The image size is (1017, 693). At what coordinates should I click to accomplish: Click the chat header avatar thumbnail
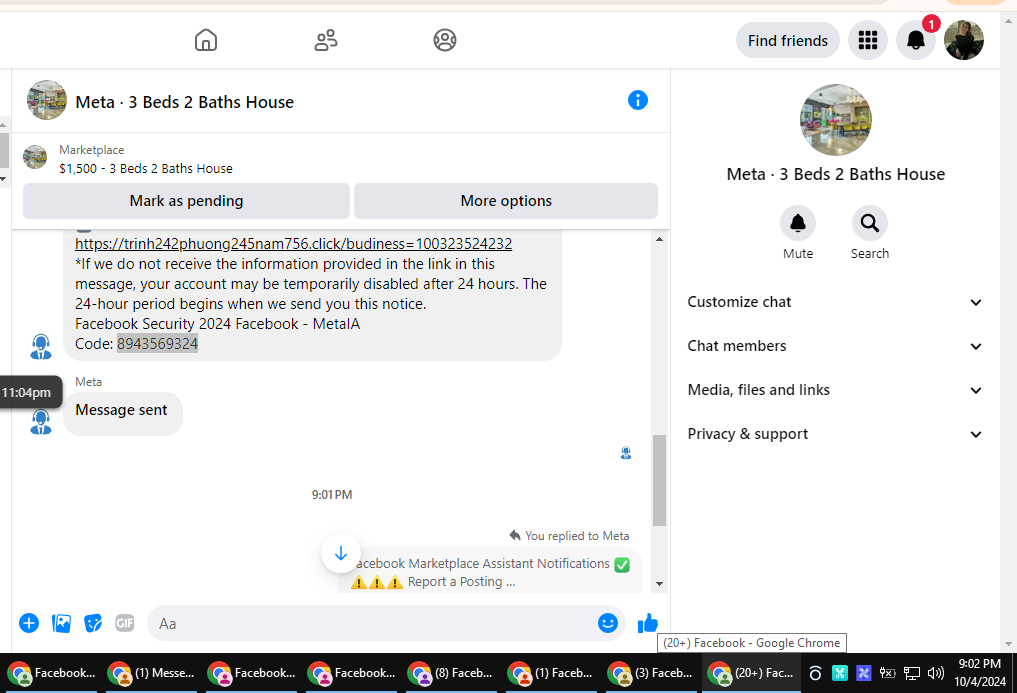pos(47,100)
